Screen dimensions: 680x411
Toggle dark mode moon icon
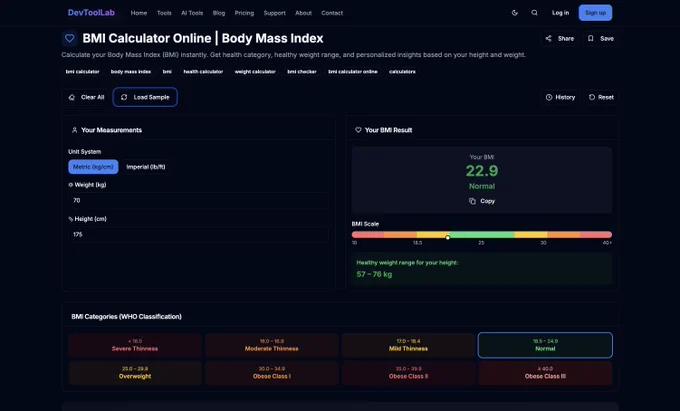tap(515, 13)
